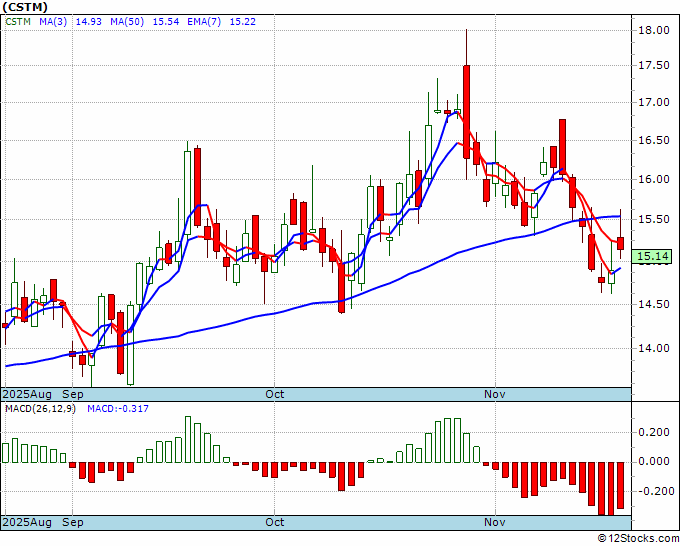The image size is (680, 546).
Task: Click Oct on the price chart date axis
Action: 275,394
